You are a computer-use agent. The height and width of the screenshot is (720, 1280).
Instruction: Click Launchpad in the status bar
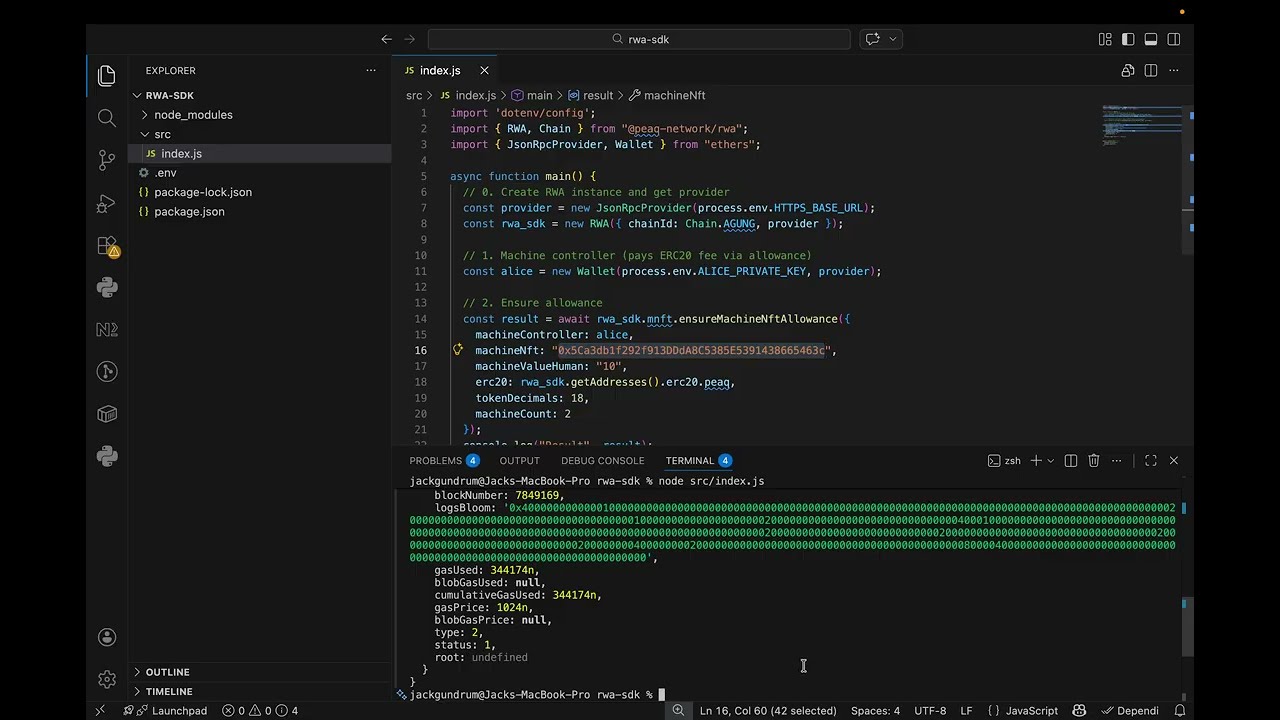pos(165,711)
